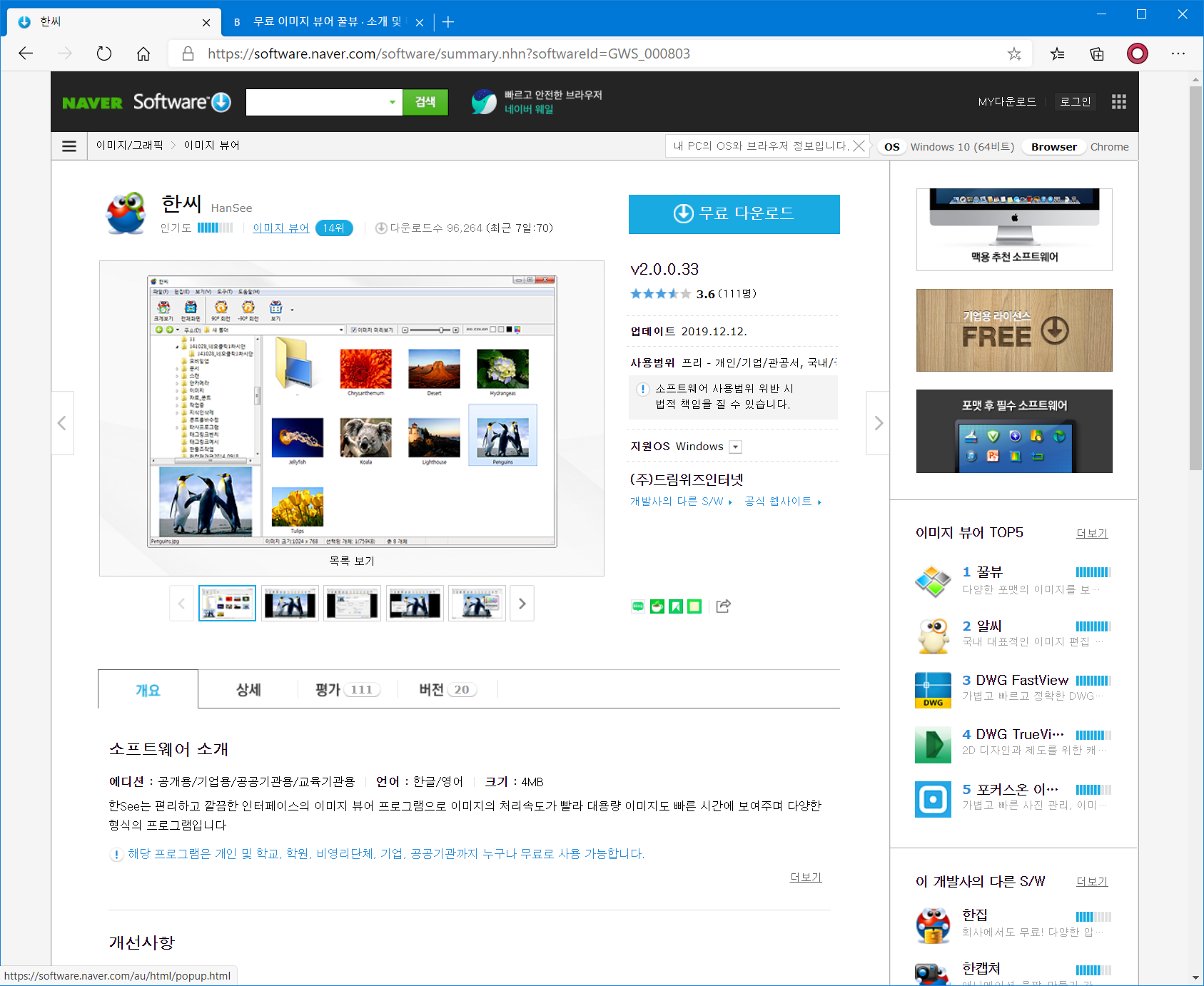Click the page vertical scrollbar
1204x986 pixels.
(x=1196, y=278)
